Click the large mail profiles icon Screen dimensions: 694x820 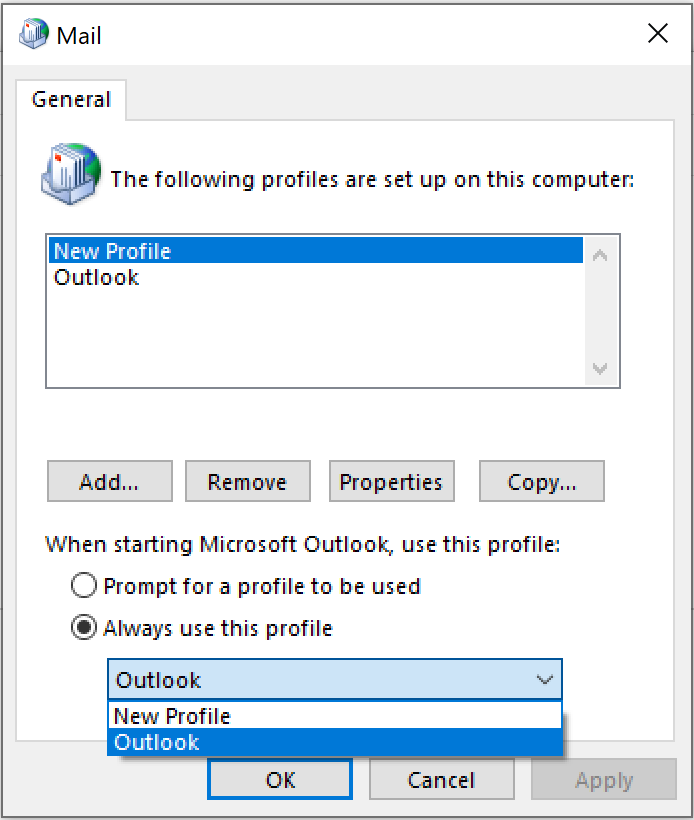[x=71, y=174]
